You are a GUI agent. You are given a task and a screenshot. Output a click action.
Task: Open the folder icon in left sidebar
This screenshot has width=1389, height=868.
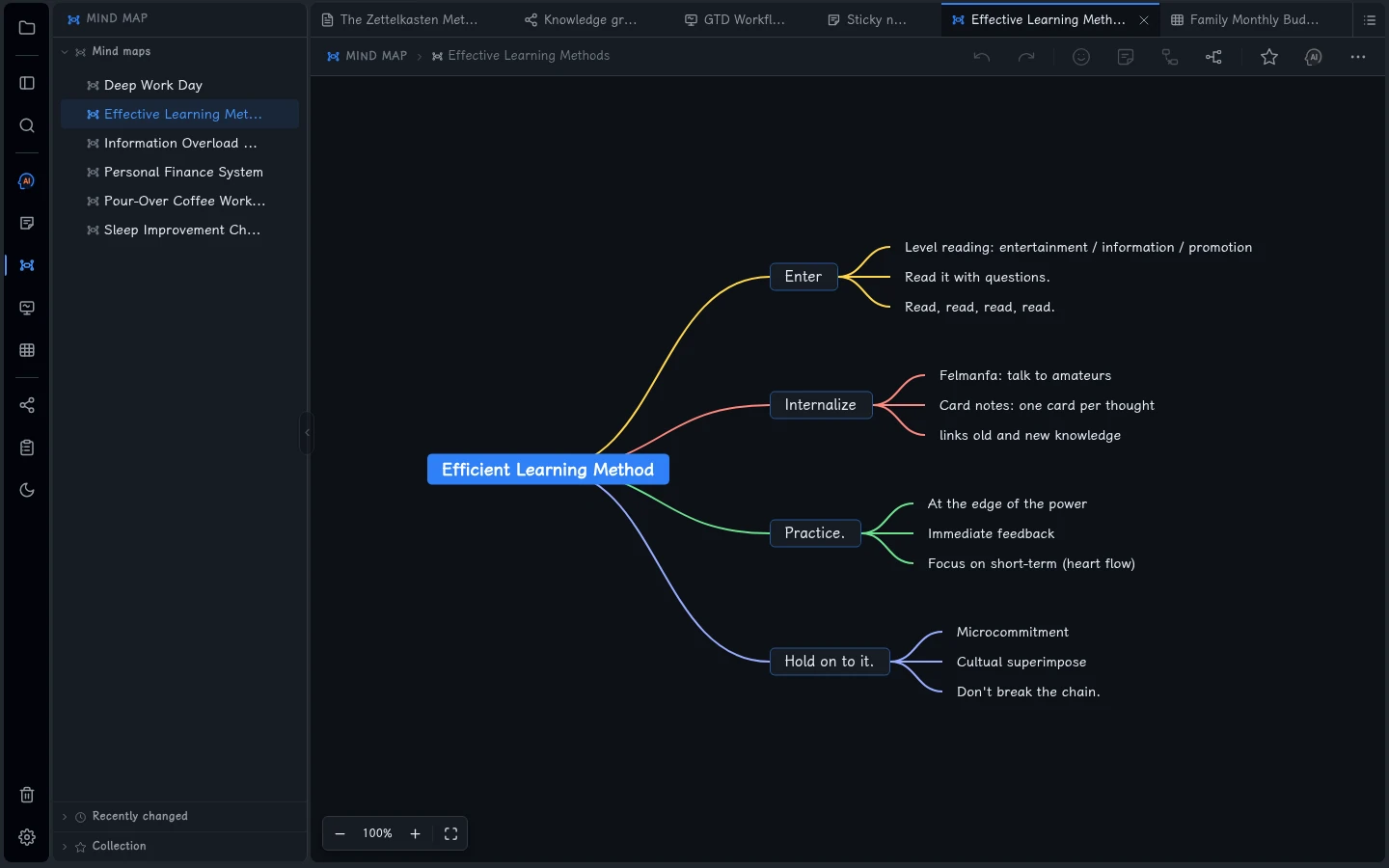(x=27, y=28)
